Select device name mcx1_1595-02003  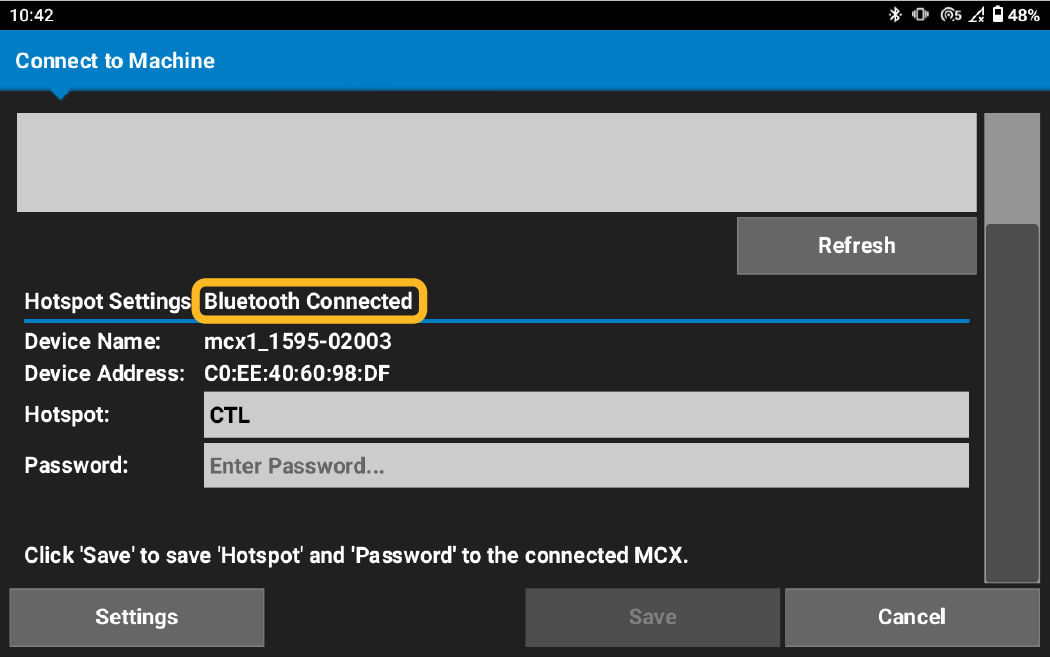pyautogui.click(x=298, y=342)
